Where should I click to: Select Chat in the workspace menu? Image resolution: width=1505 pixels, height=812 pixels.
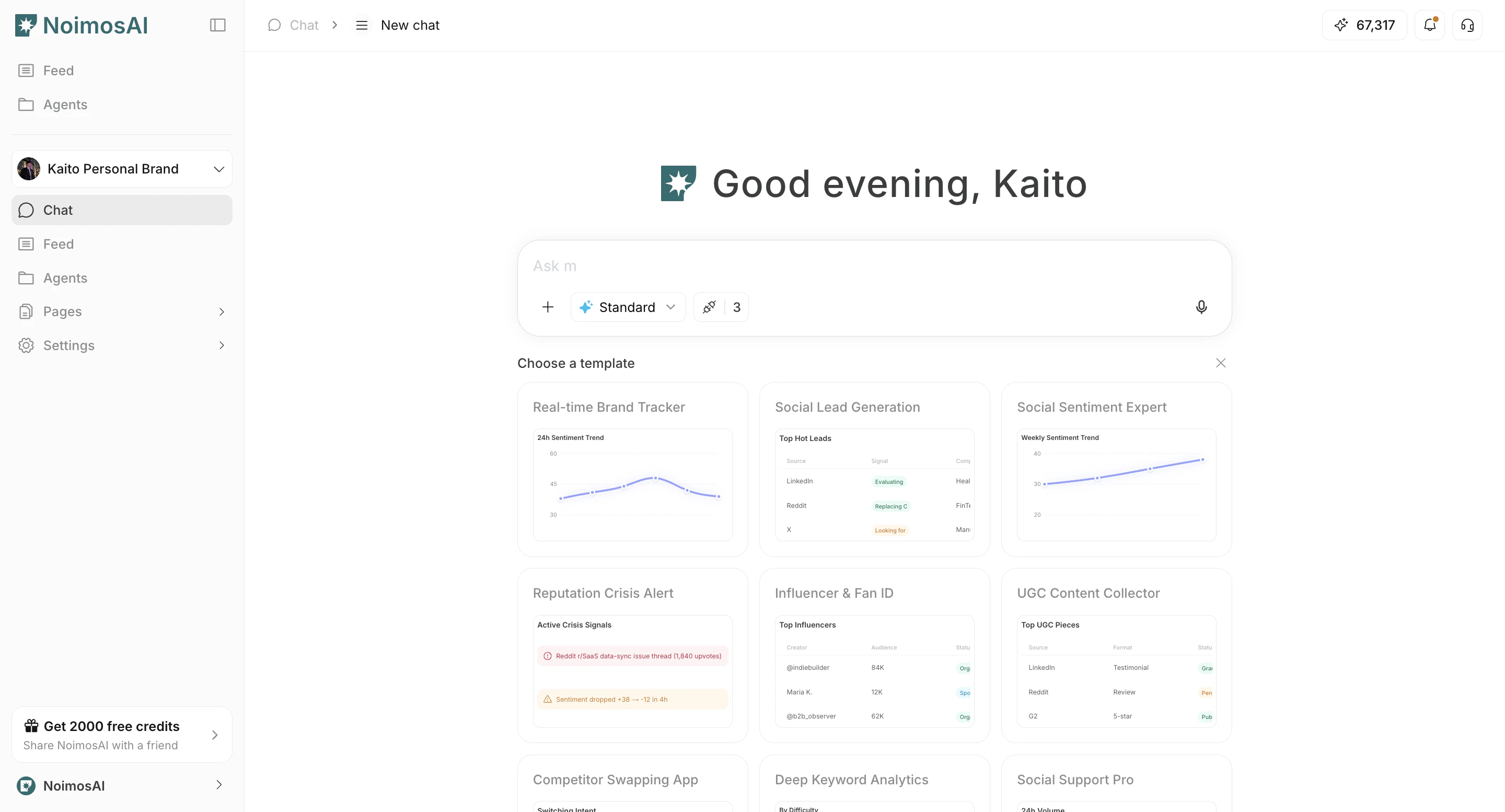(x=122, y=210)
